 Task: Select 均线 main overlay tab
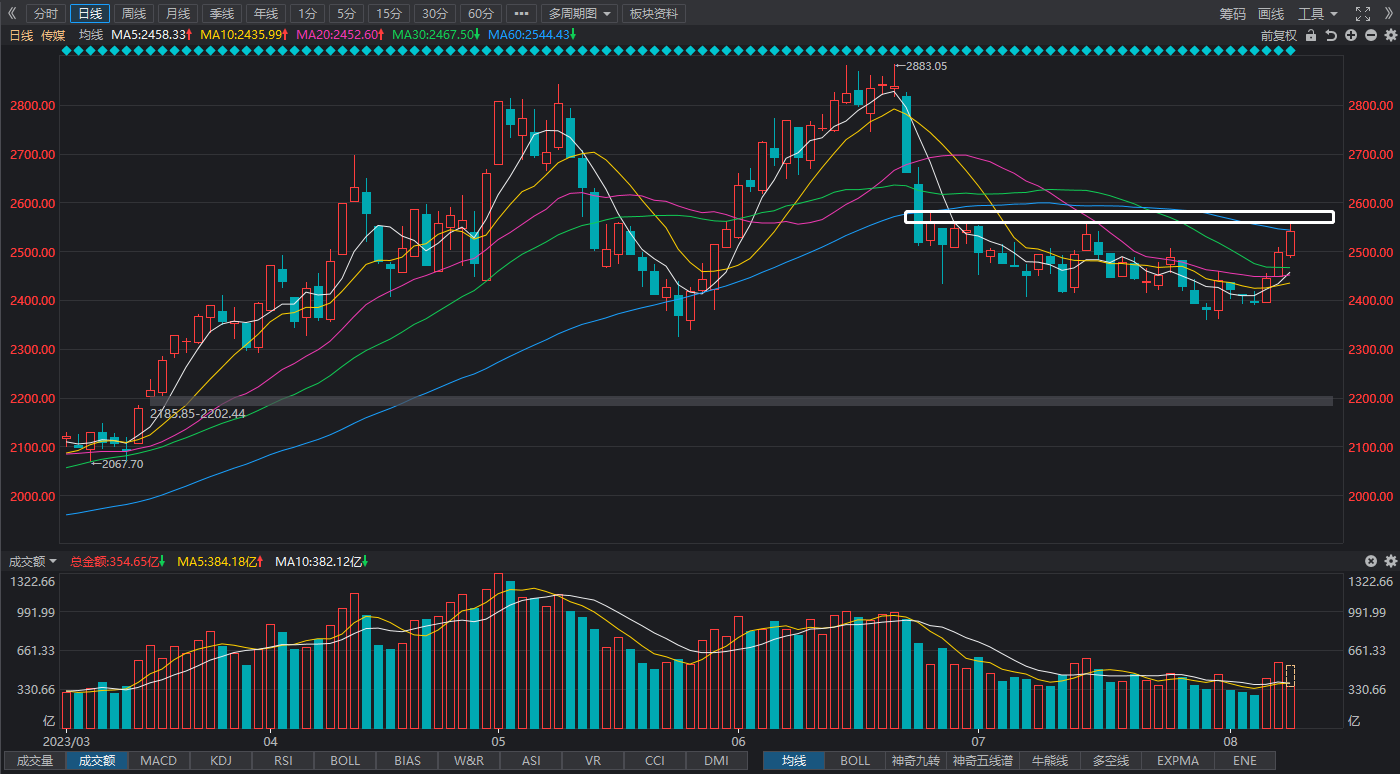coord(794,761)
